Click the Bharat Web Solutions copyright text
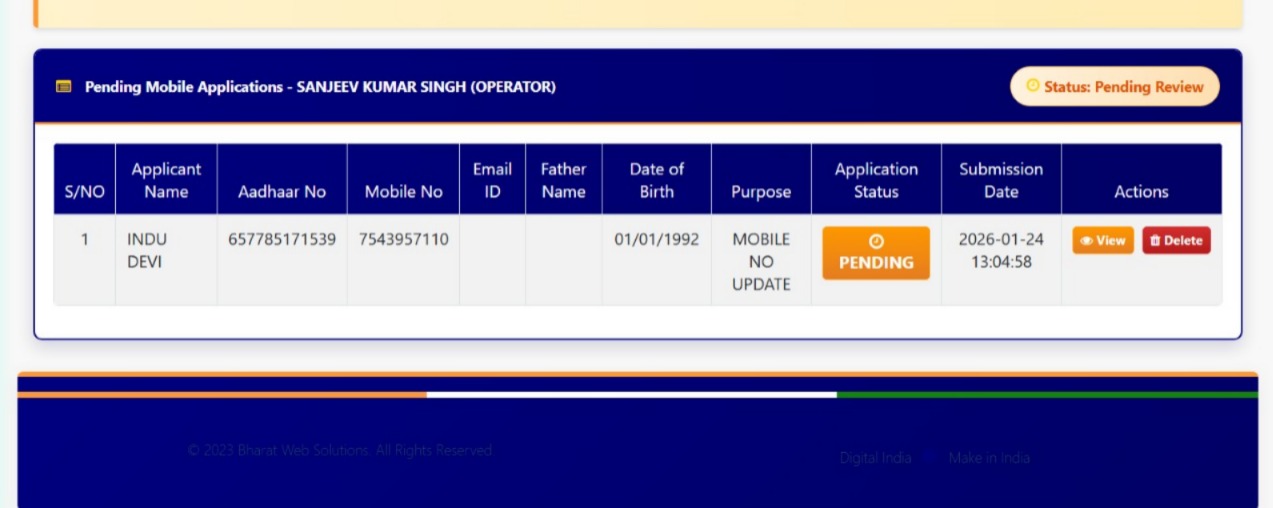 340,451
